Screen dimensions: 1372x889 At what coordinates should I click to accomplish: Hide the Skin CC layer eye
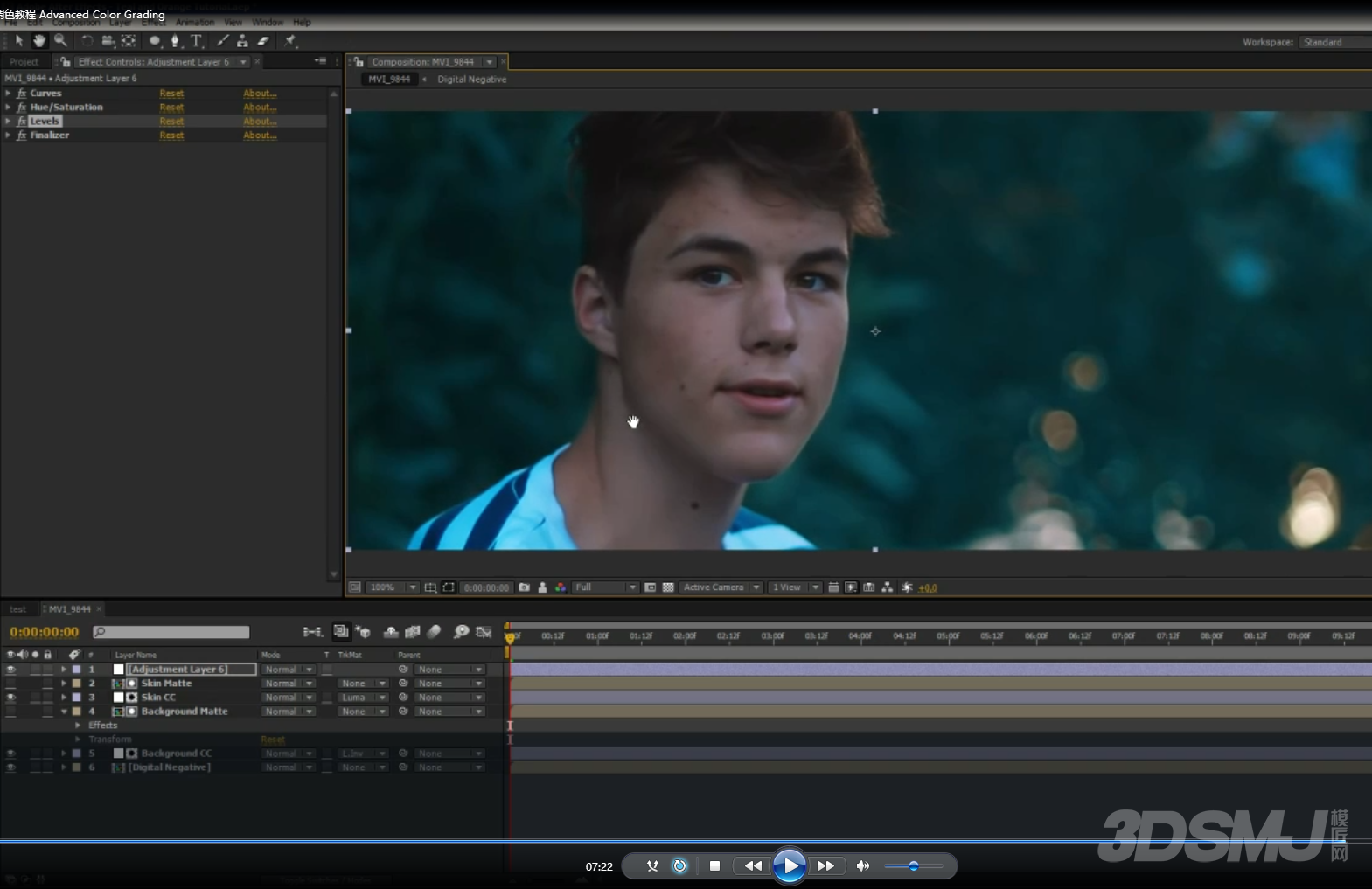[10, 698]
